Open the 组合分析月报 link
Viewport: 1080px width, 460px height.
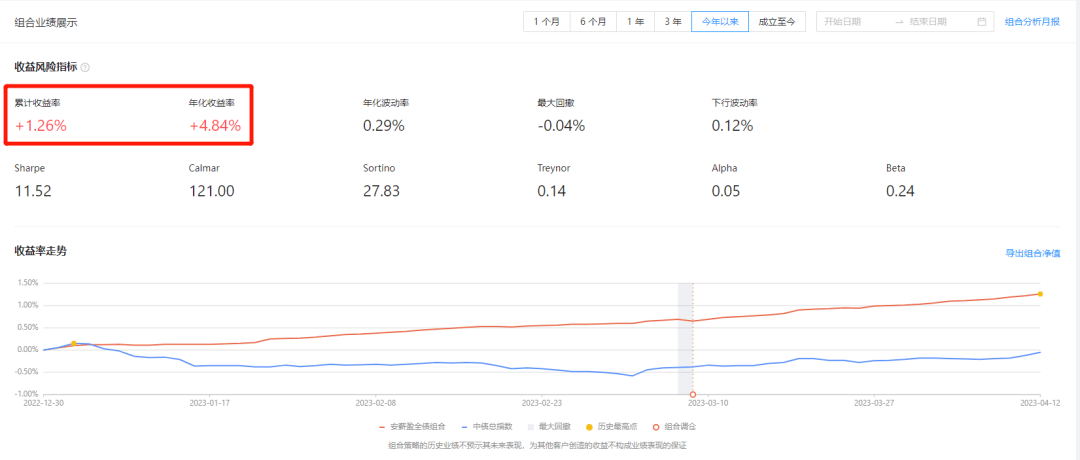click(1032, 21)
